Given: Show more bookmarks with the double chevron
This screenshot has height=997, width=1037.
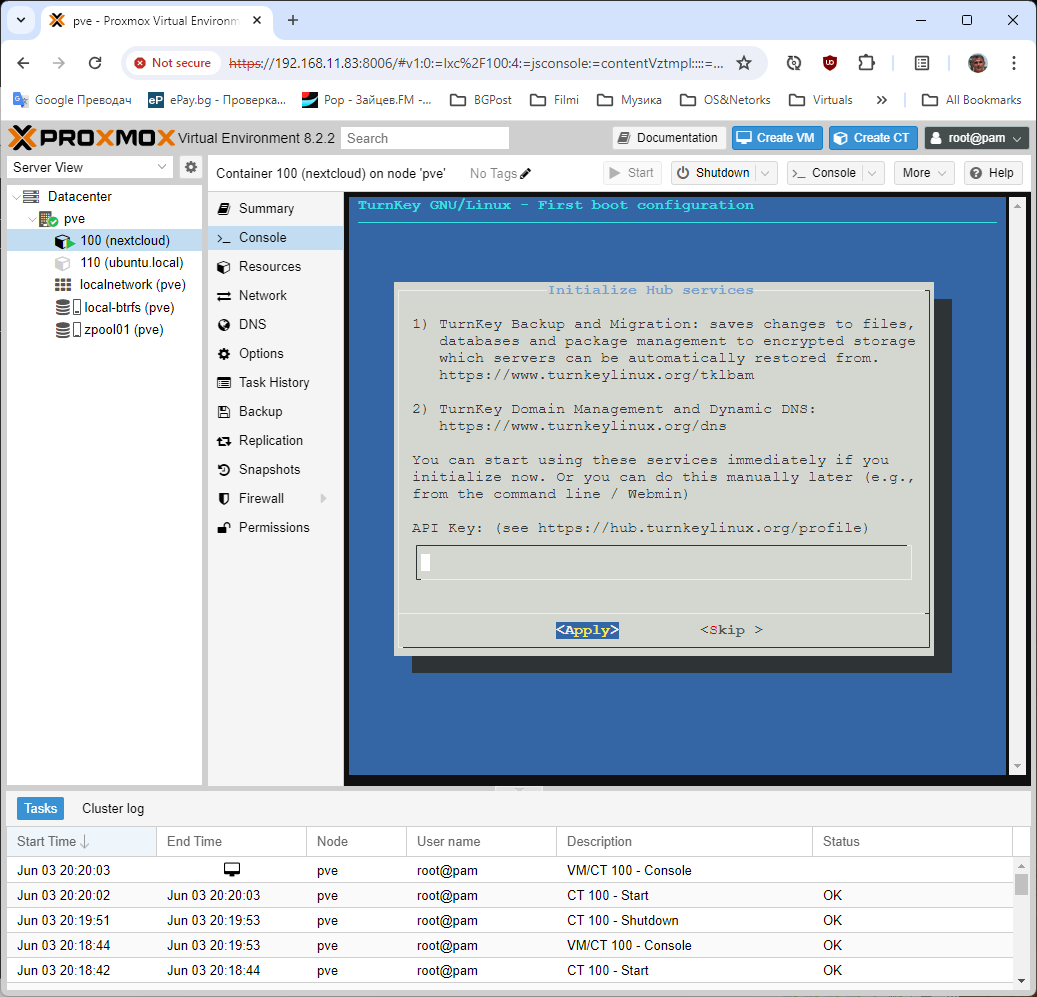Looking at the screenshot, I should (x=882, y=100).
